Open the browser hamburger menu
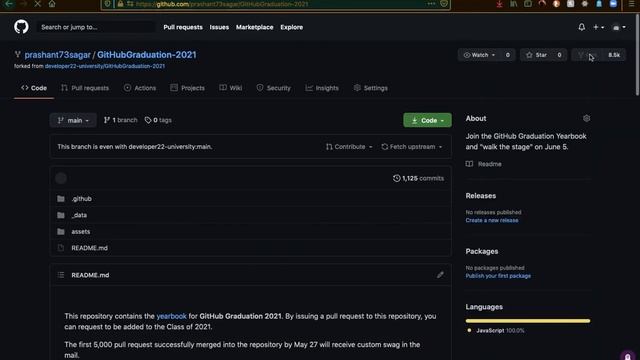Image resolution: width=640 pixels, height=360 pixels. (x=631, y=4)
